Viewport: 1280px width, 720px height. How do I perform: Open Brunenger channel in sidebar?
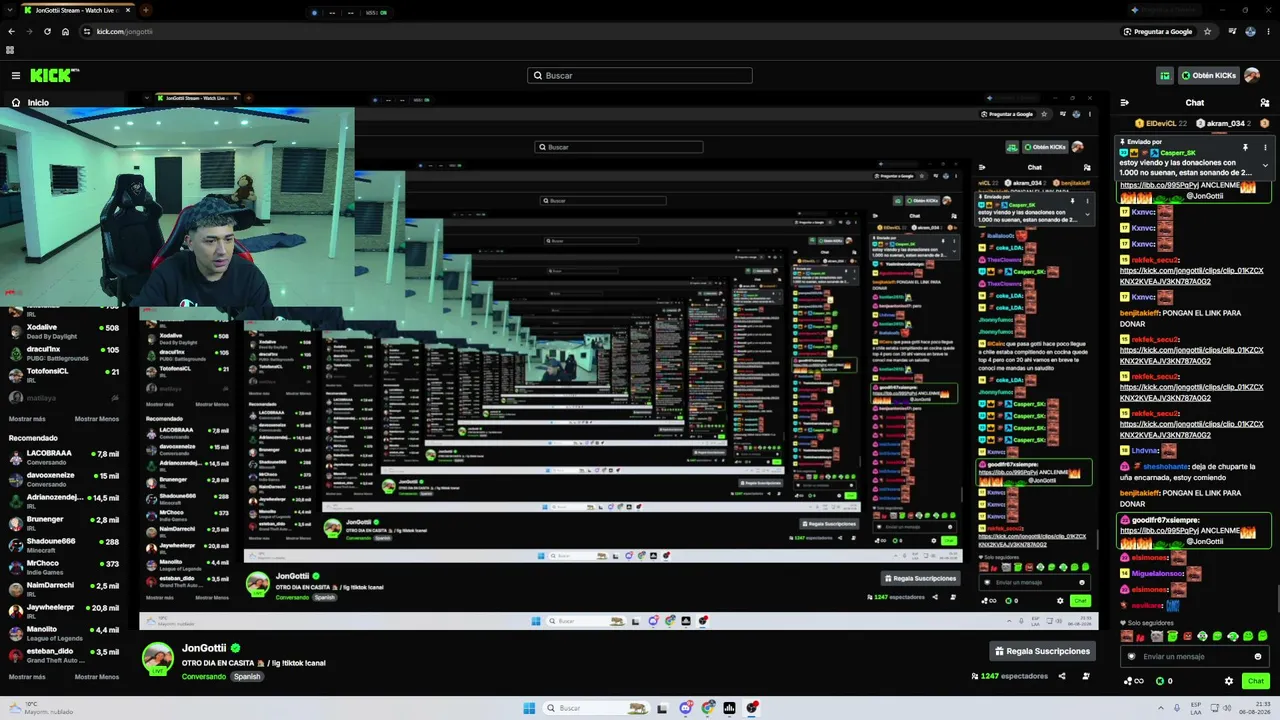(x=64, y=523)
